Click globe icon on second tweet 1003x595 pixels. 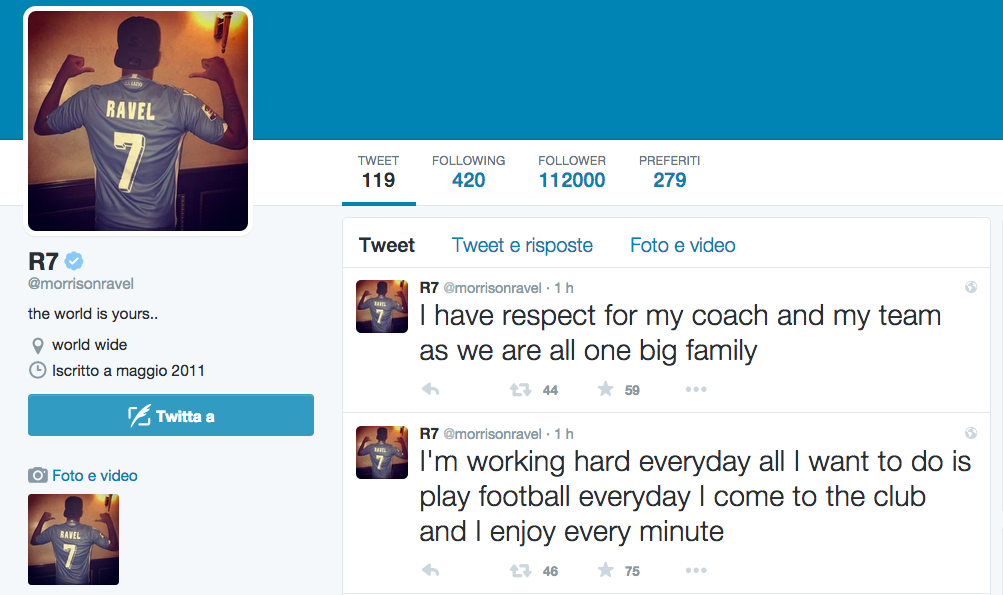[x=970, y=433]
